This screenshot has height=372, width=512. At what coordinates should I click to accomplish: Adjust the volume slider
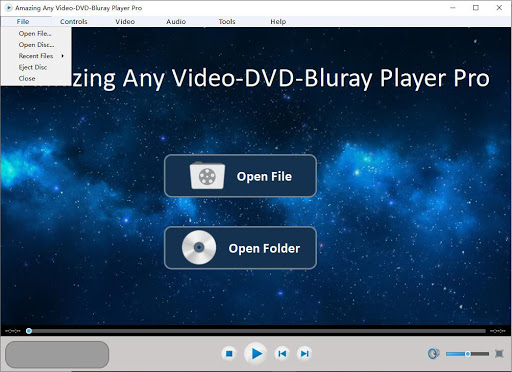pyautogui.click(x=467, y=354)
